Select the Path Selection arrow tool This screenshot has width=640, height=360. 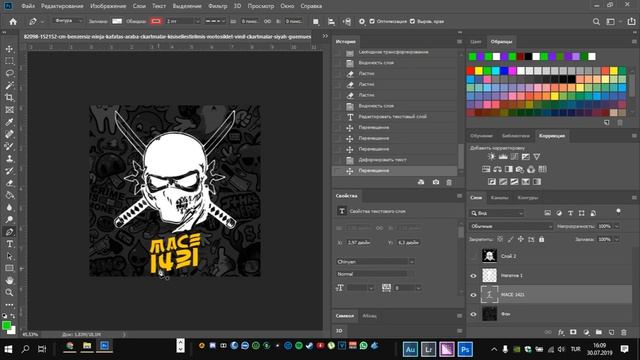pyautogui.click(x=9, y=256)
